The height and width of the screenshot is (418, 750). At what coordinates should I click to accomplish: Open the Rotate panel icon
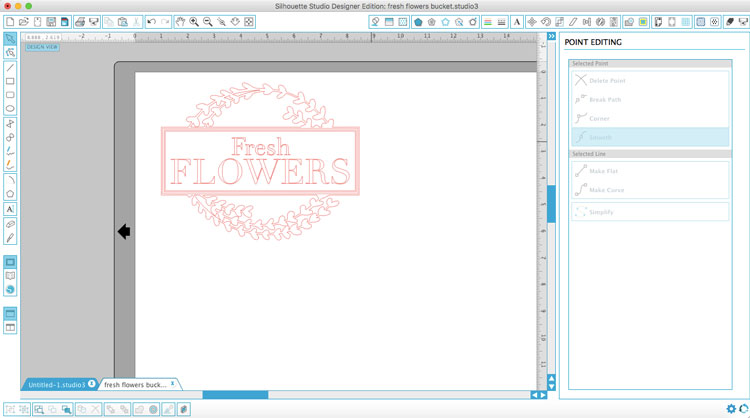tap(545, 22)
